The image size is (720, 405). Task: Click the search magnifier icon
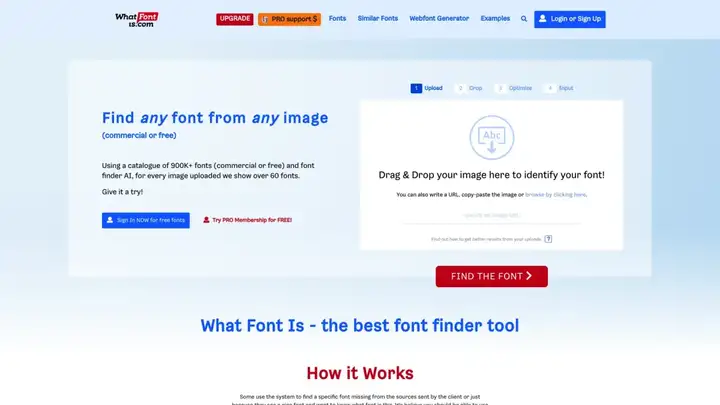[x=524, y=19]
